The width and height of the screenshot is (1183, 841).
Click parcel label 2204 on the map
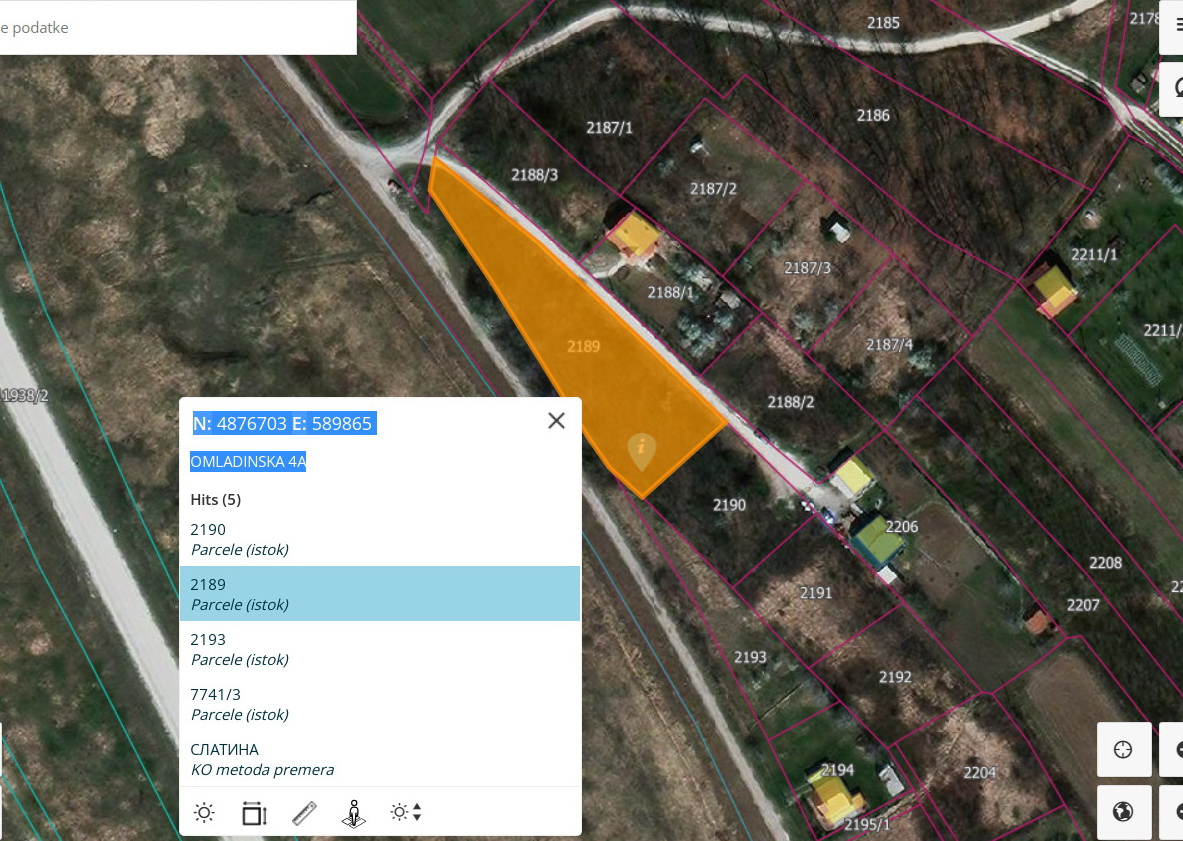point(979,772)
